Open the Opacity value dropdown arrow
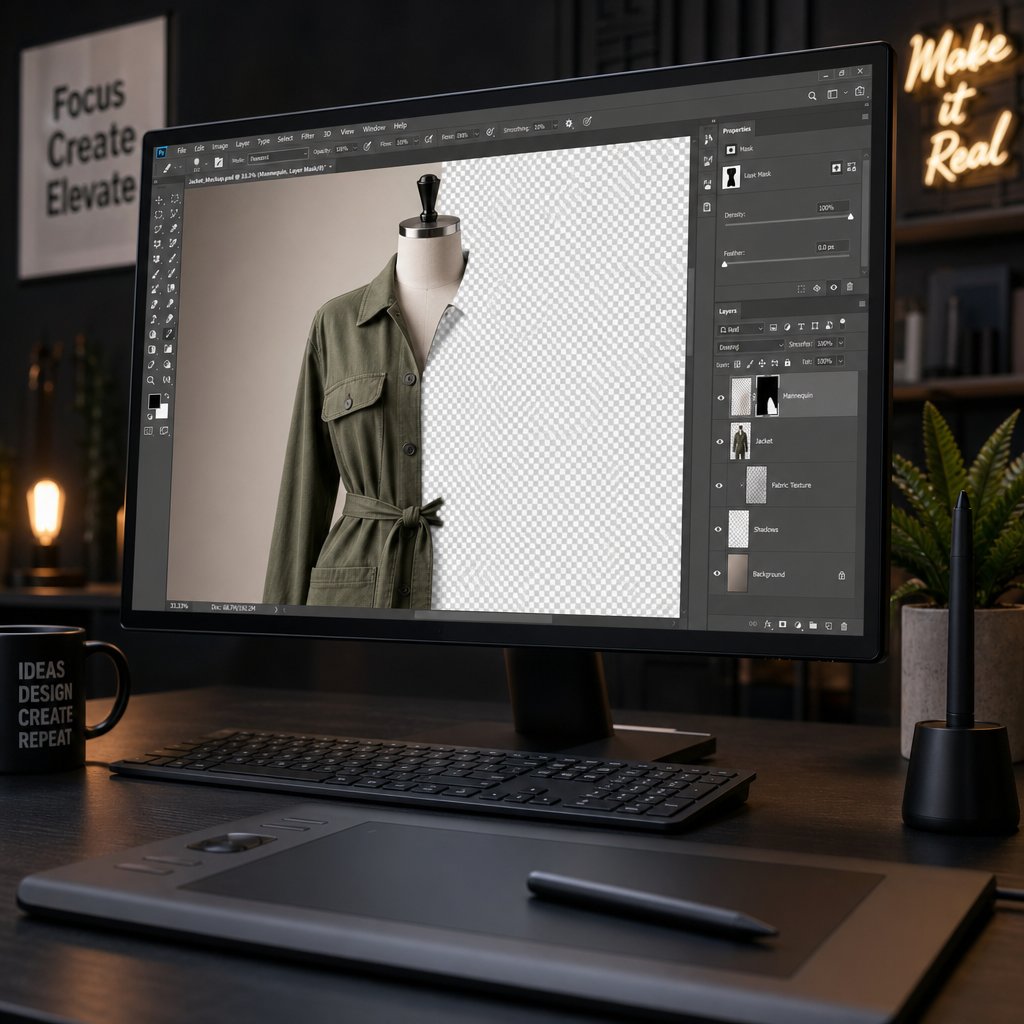 tap(355, 148)
